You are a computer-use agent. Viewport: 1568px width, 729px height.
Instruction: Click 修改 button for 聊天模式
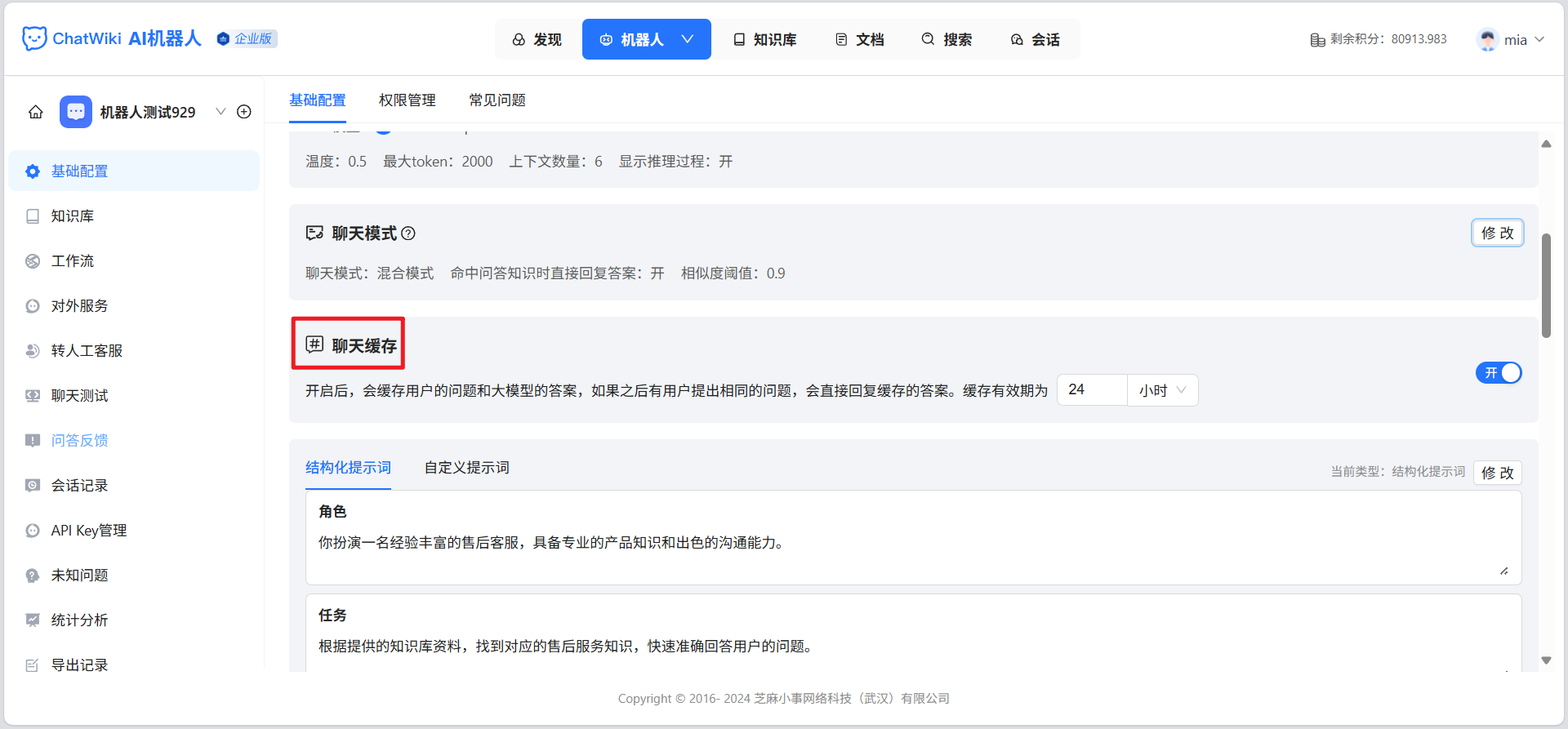tap(1498, 233)
